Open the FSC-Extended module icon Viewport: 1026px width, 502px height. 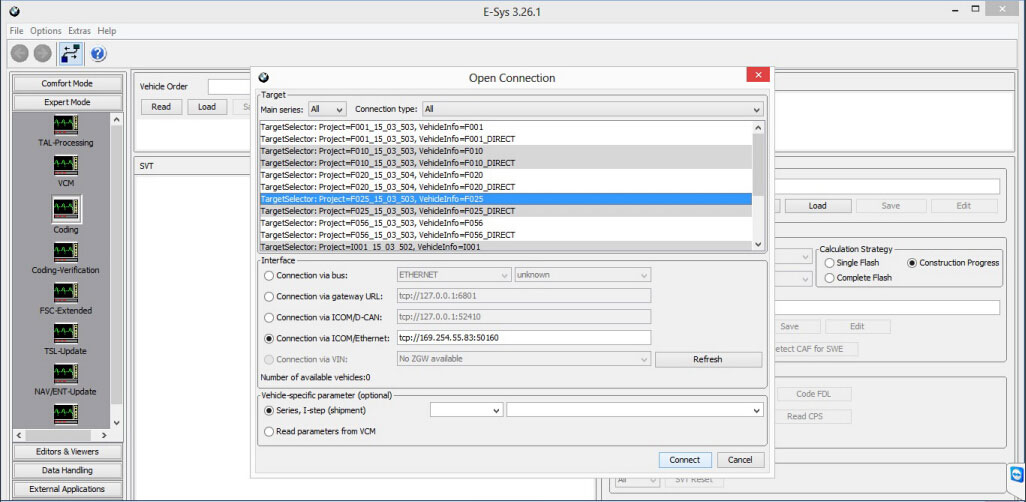pos(65,293)
